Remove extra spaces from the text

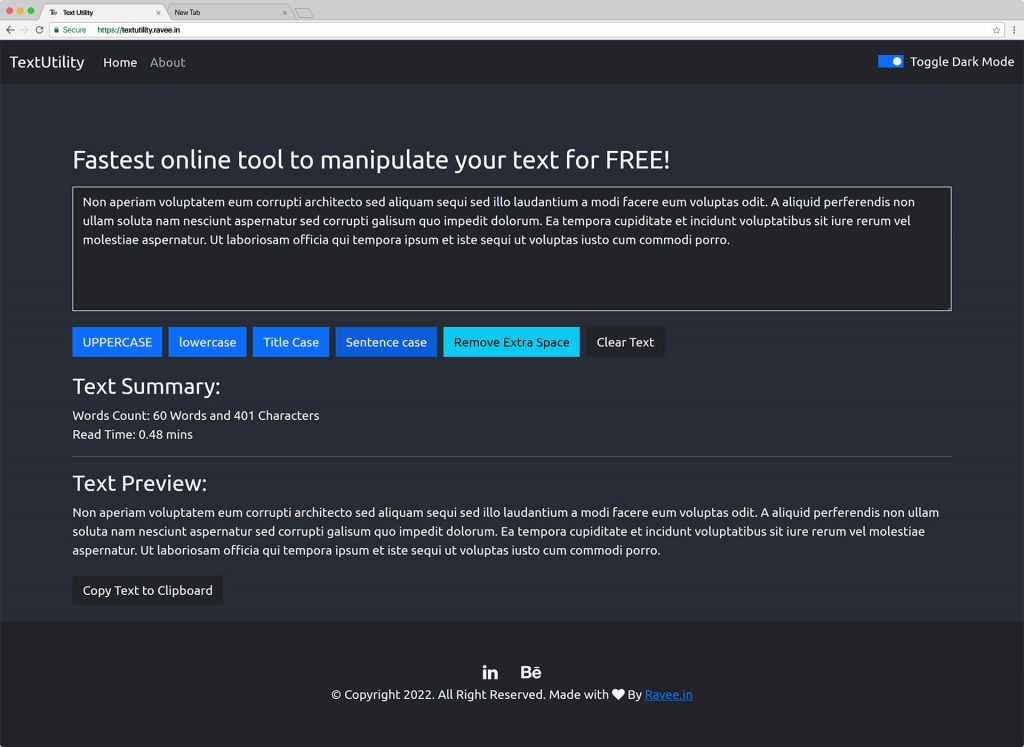point(511,342)
